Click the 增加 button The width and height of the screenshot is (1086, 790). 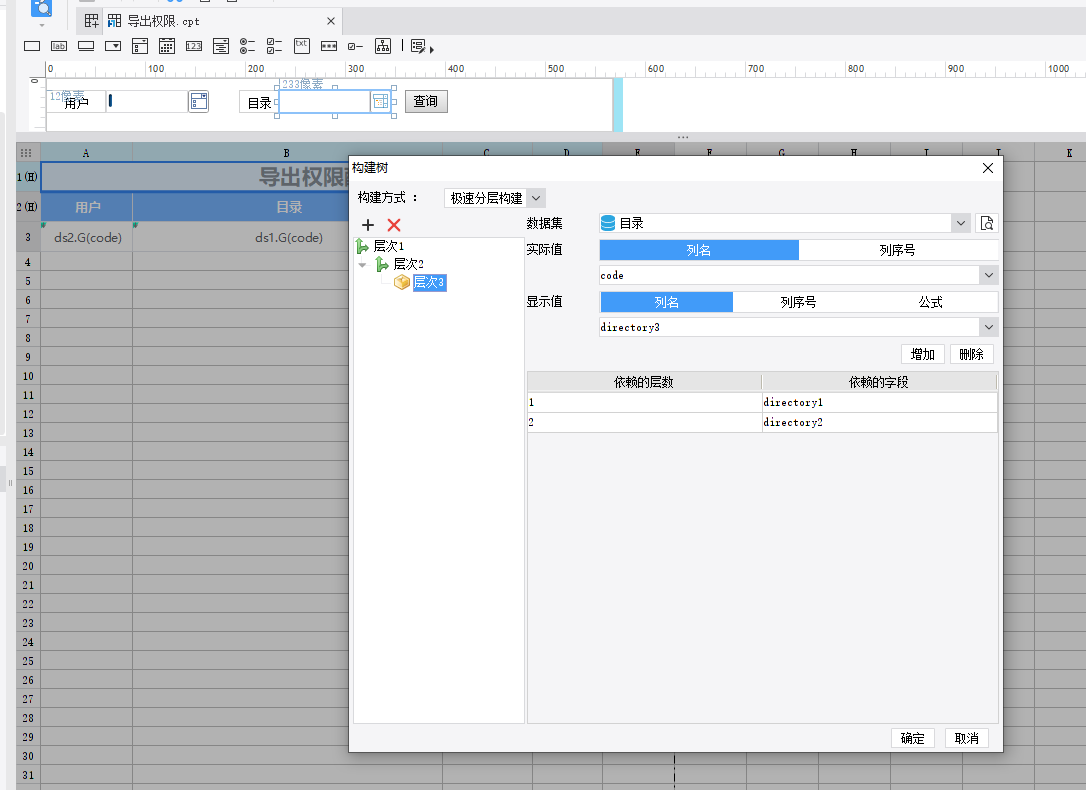coord(922,354)
